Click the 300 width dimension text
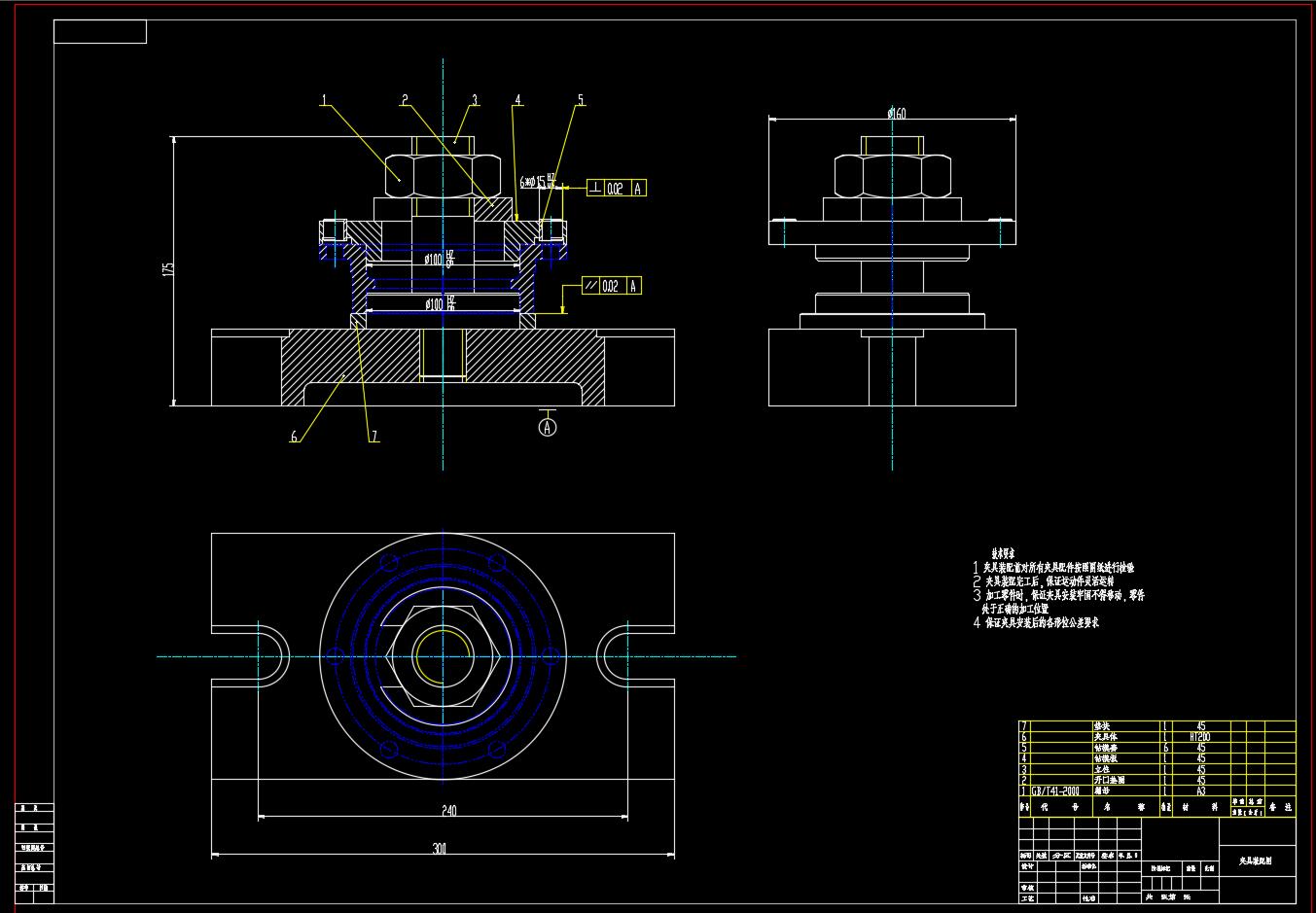Screen dimensions: 1316x913 coord(440,849)
